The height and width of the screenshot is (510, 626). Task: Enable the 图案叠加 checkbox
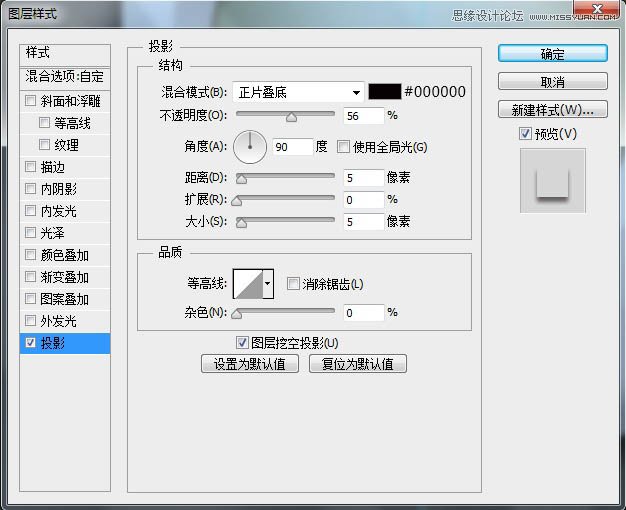(x=30, y=298)
